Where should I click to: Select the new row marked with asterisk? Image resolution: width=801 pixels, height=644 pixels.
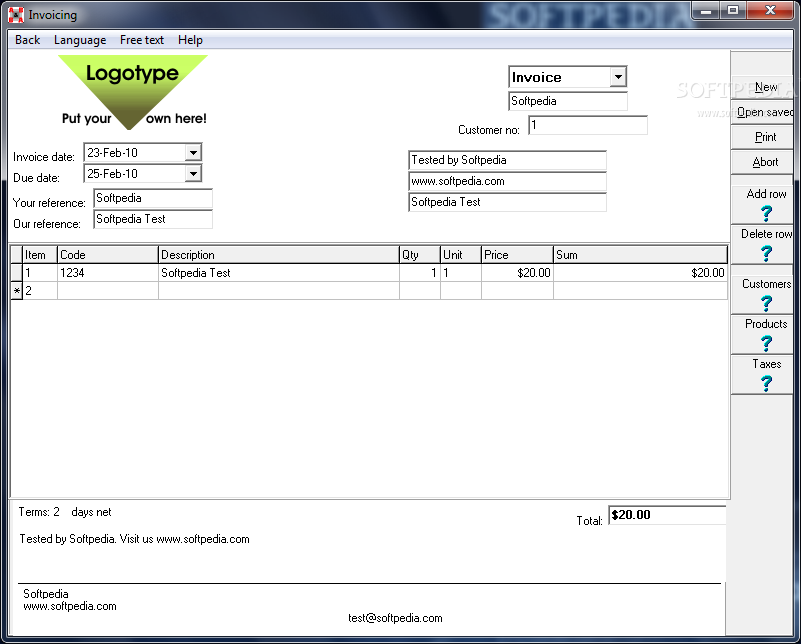(16, 291)
